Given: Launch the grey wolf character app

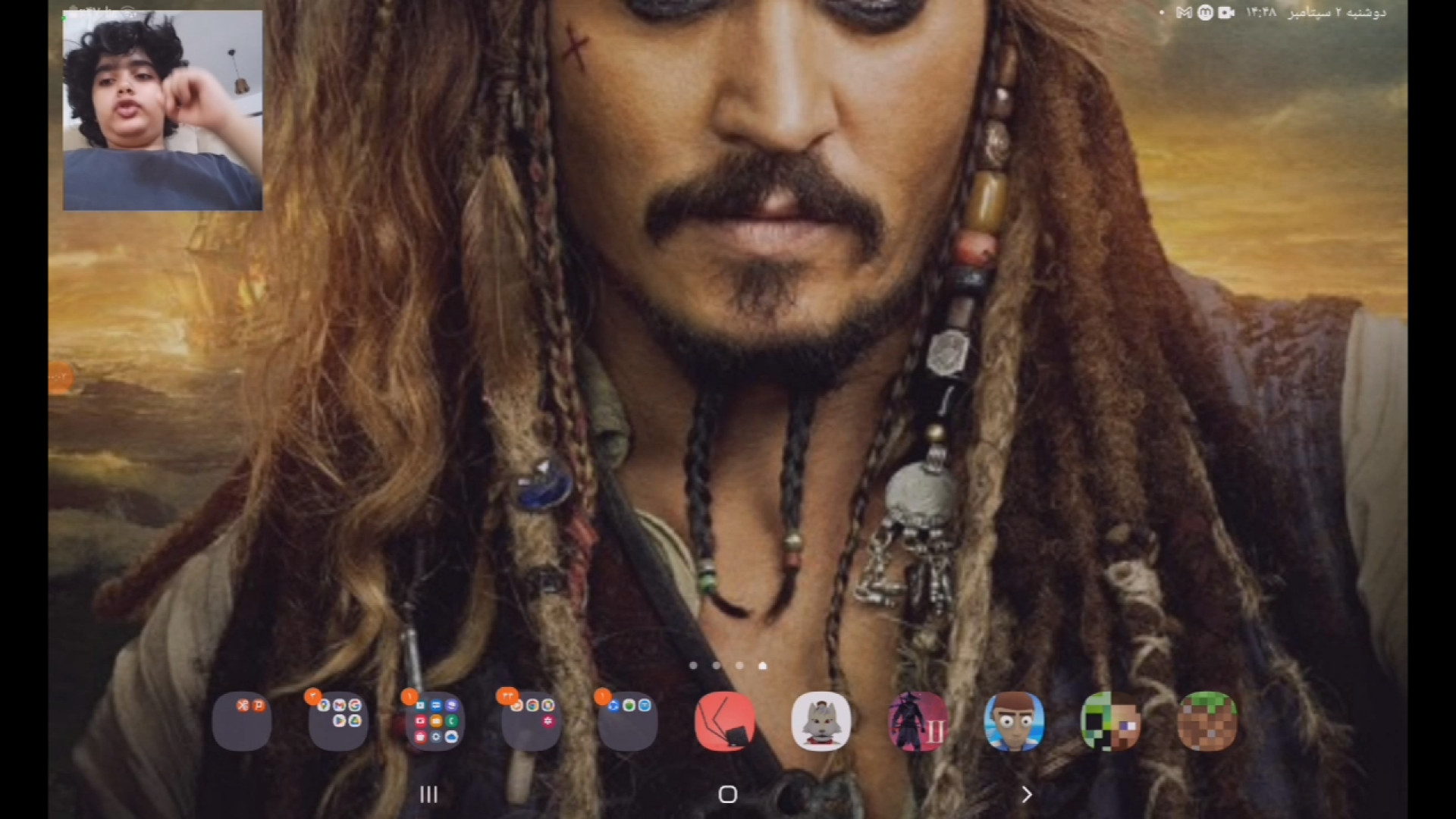Looking at the screenshot, I should [x=821, y=721].
